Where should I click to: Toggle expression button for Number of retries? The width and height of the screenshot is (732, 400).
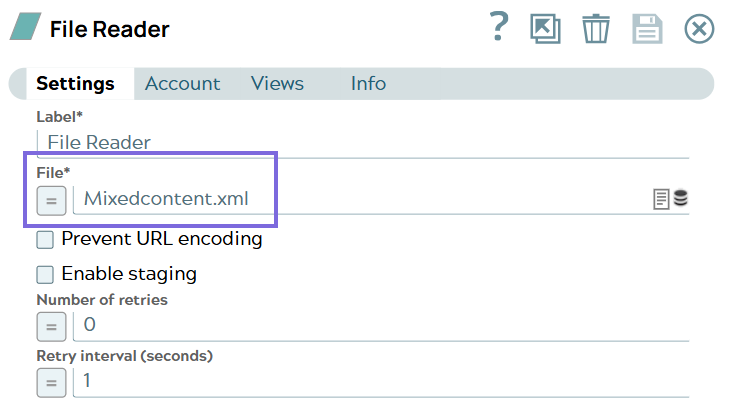coord(52,326)
